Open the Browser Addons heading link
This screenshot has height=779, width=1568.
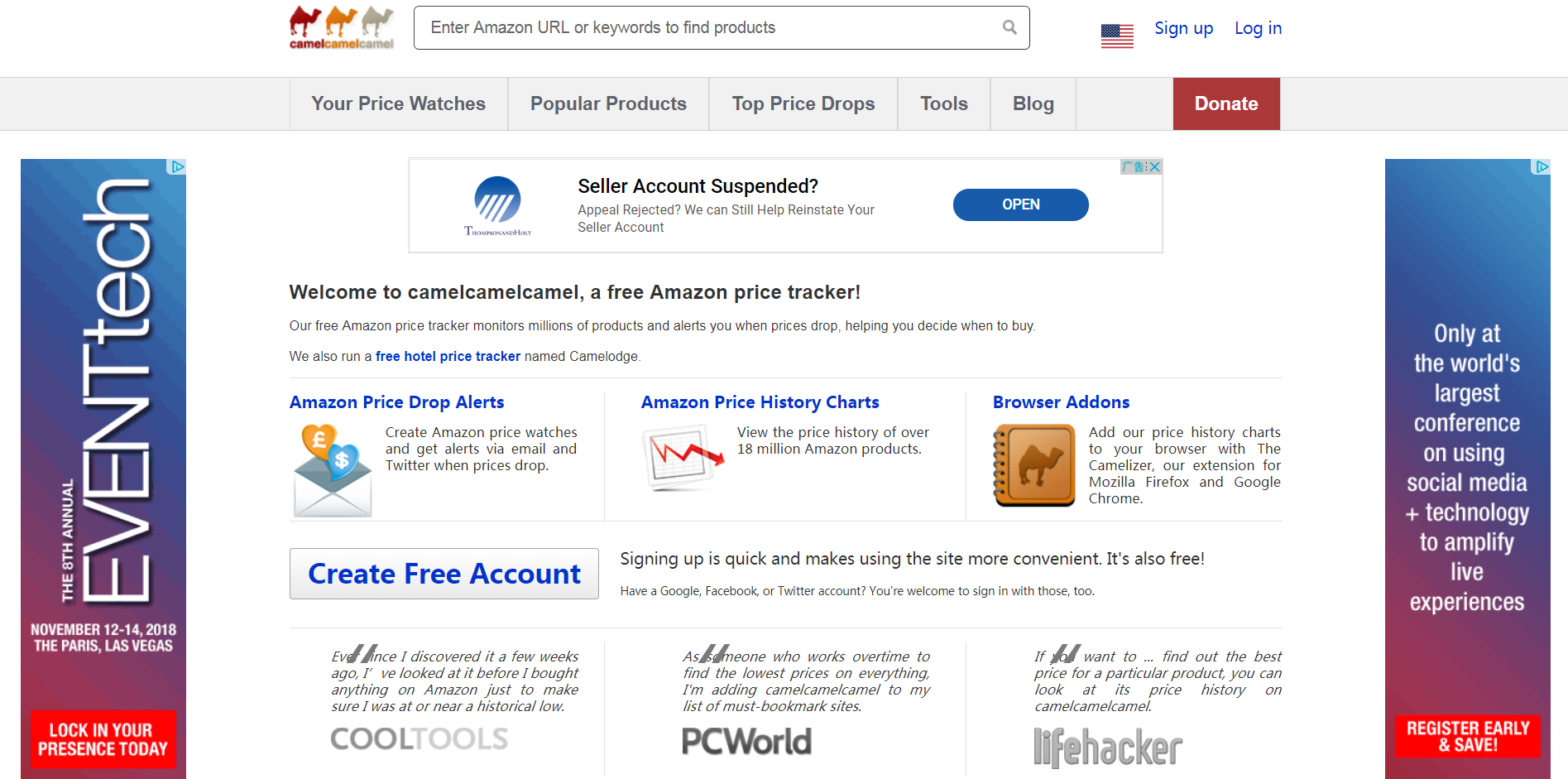point(1061,402)
